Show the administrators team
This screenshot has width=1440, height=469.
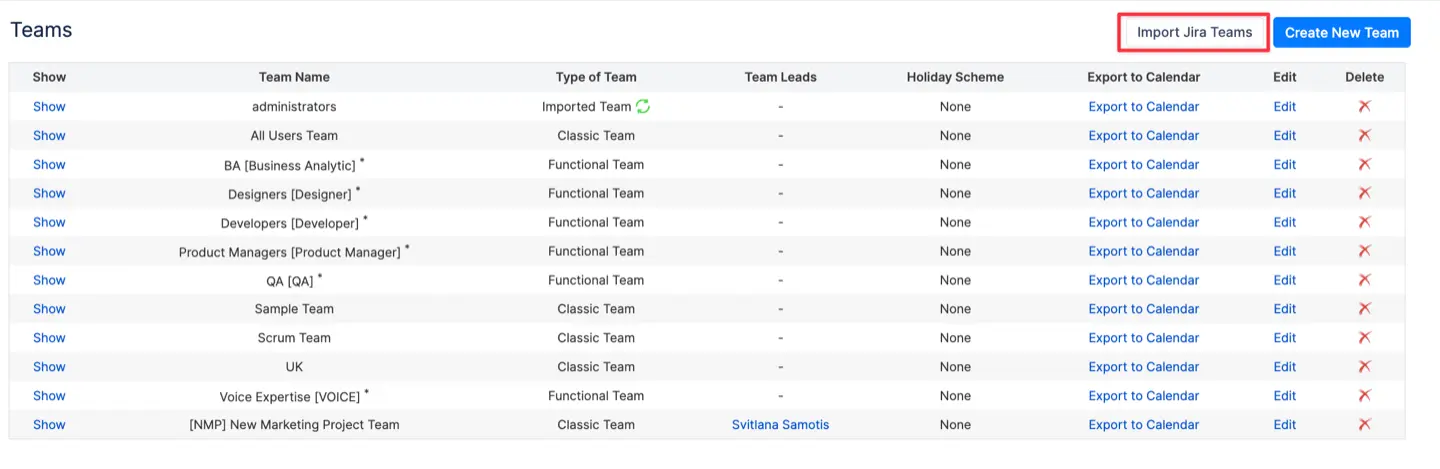tap(49, 106)
